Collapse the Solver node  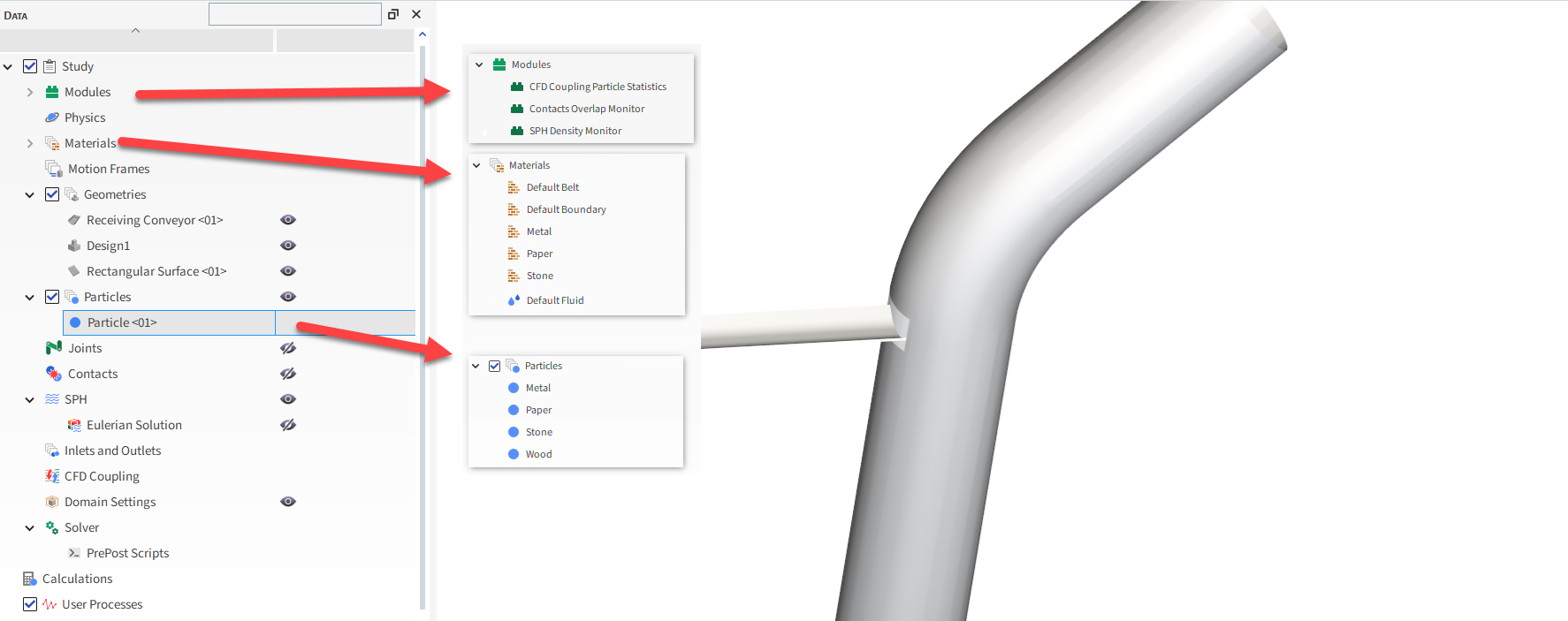tap(30, 527)
